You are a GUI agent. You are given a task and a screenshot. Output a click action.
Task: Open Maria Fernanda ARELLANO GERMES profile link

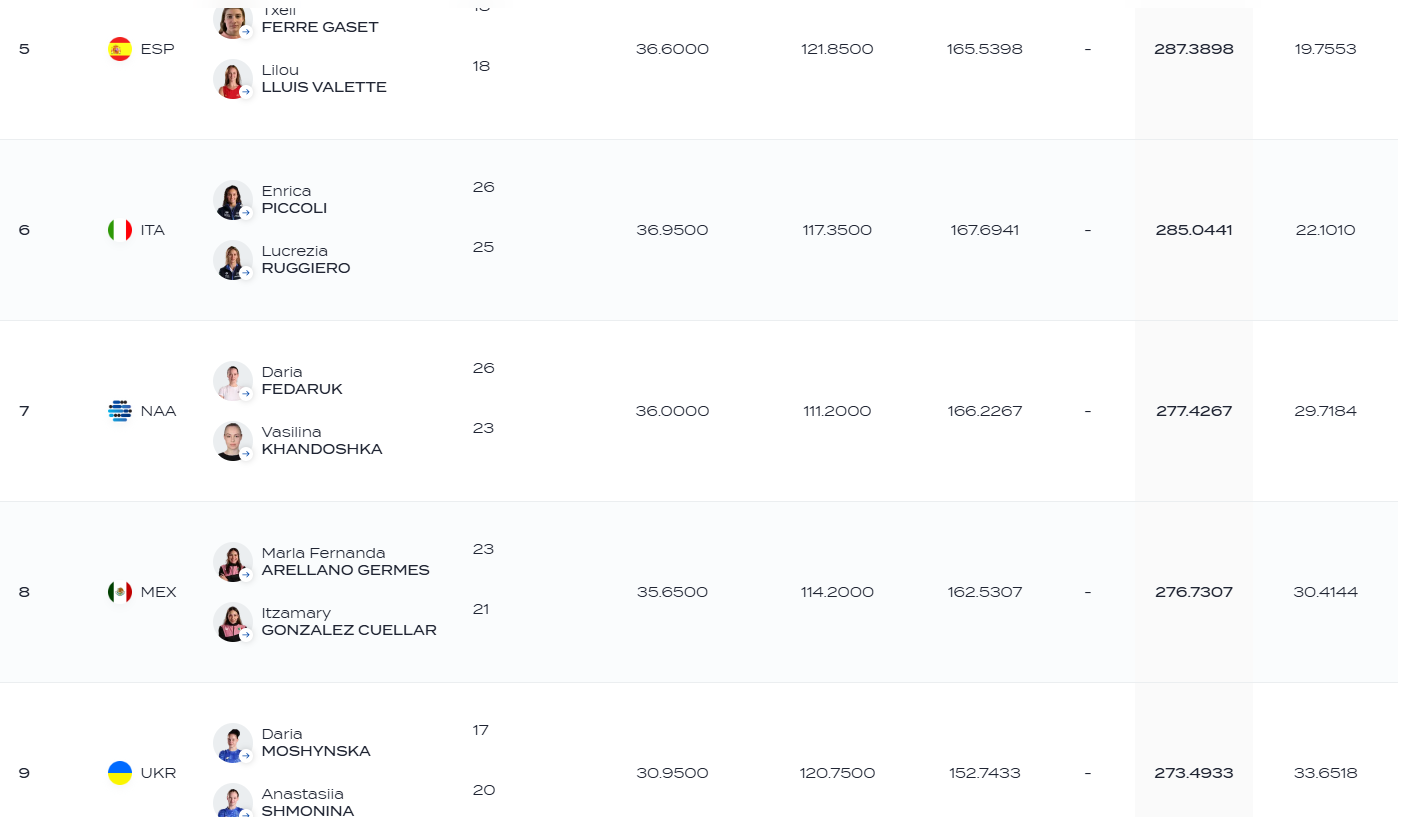point(345,562)
